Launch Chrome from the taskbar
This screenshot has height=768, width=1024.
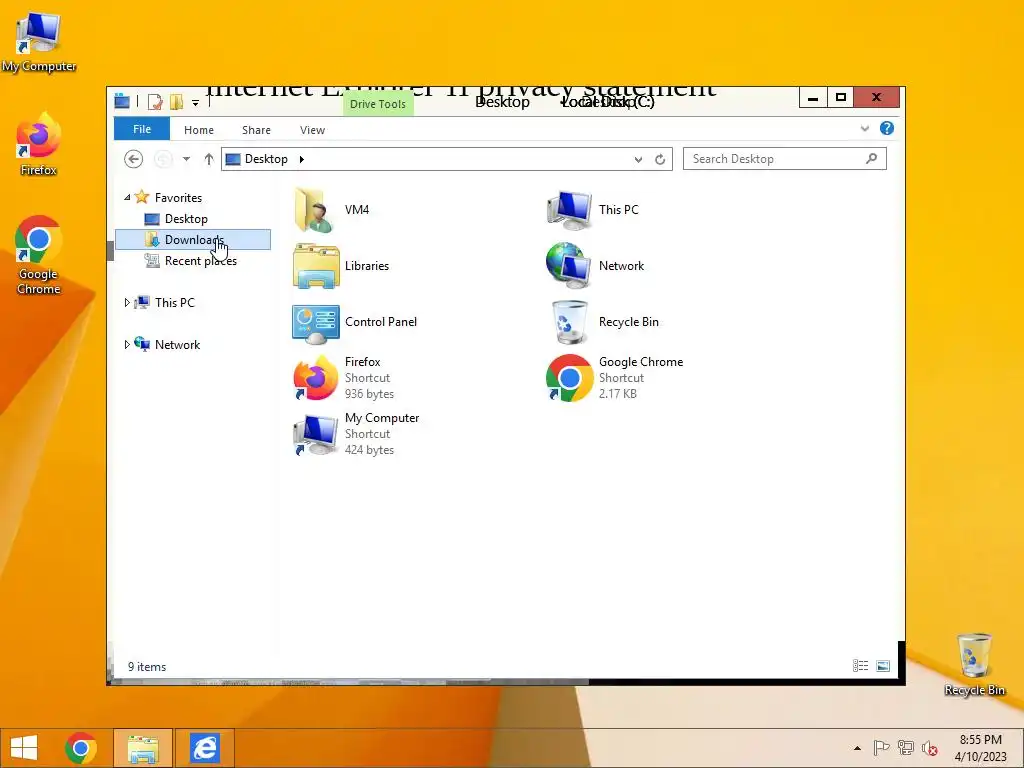pos(81,748)
